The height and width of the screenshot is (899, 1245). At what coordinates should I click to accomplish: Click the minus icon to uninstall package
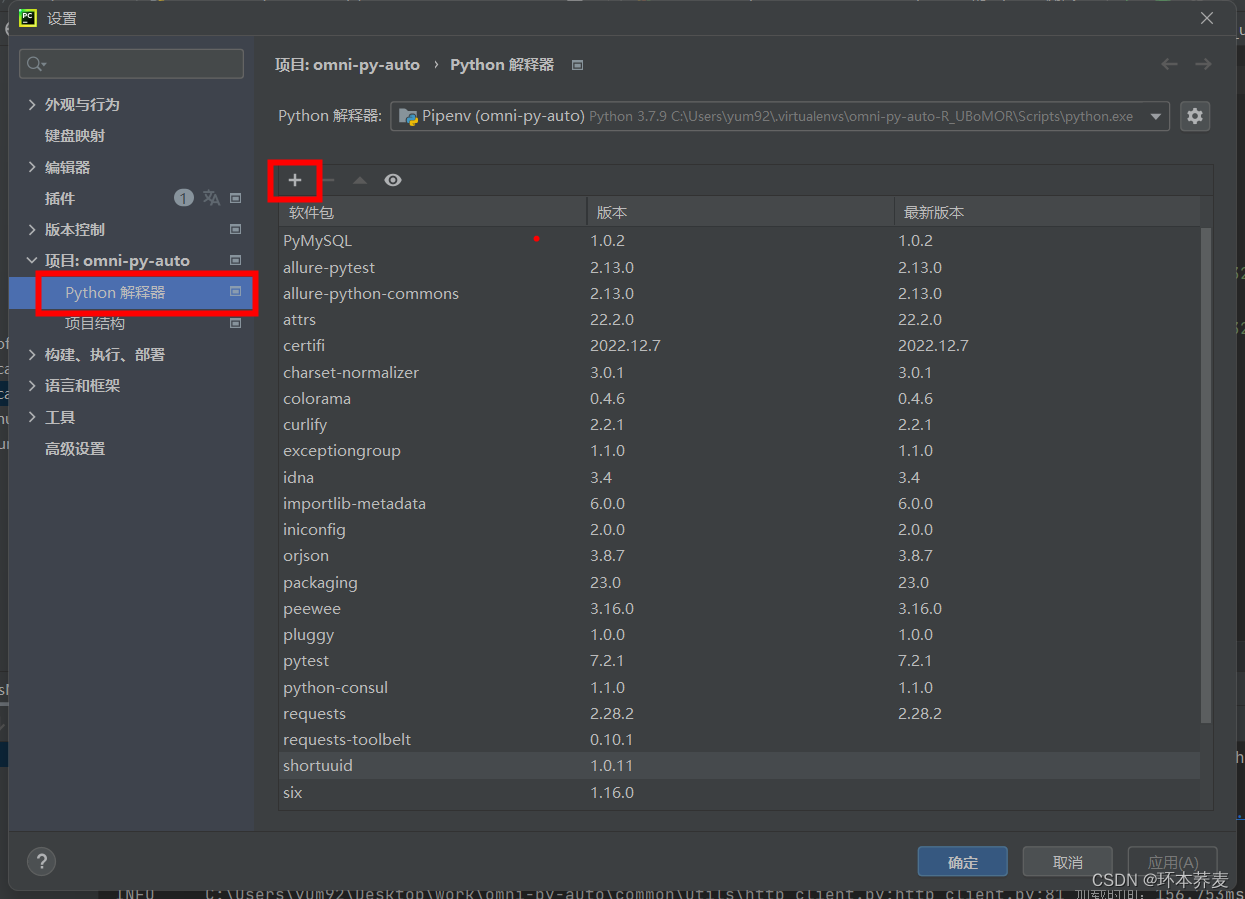coord(328,180)
